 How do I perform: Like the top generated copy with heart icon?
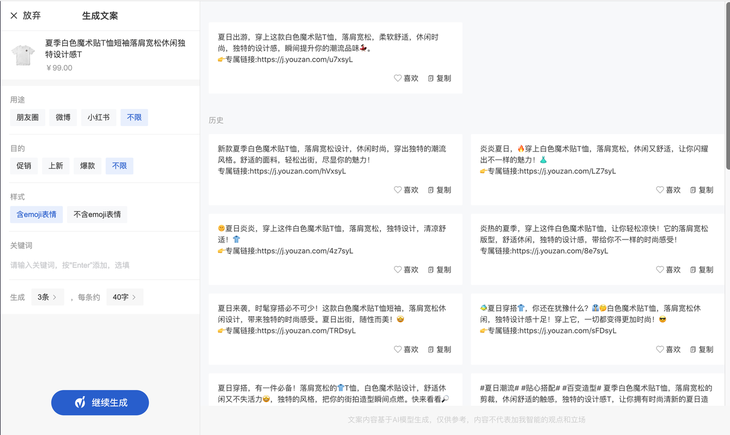click(398, 78)
